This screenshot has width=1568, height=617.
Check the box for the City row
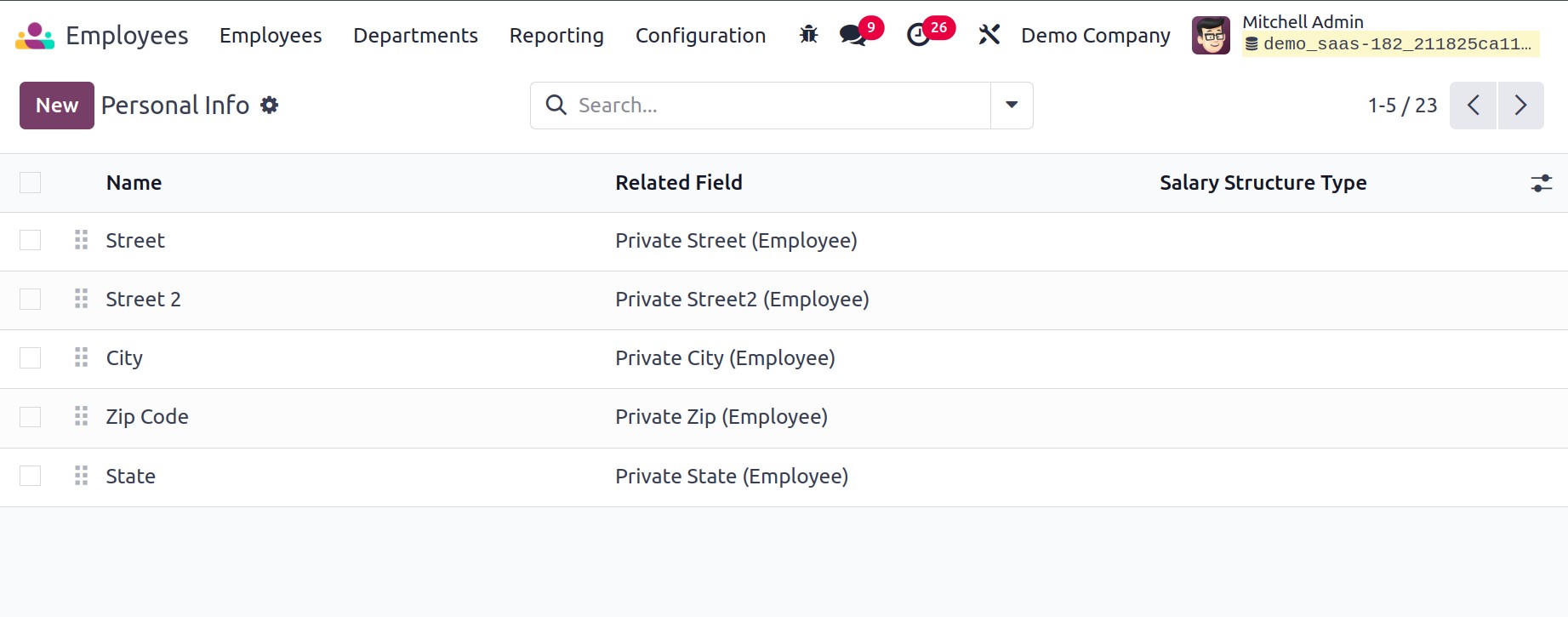tap(31, 358)
